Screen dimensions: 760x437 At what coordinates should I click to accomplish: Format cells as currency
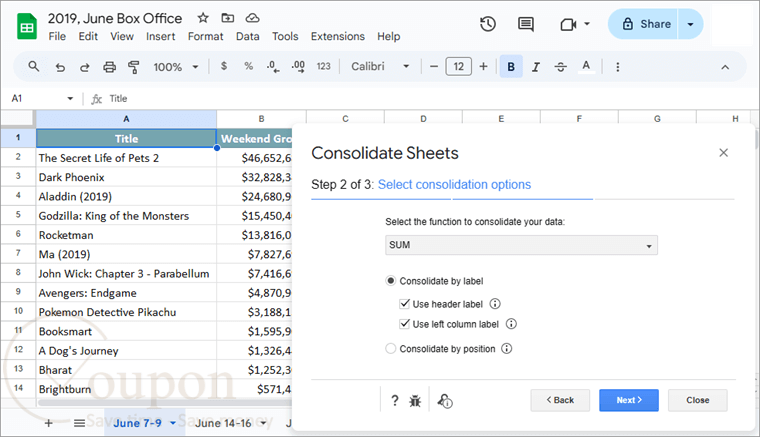tap(224, 66)
